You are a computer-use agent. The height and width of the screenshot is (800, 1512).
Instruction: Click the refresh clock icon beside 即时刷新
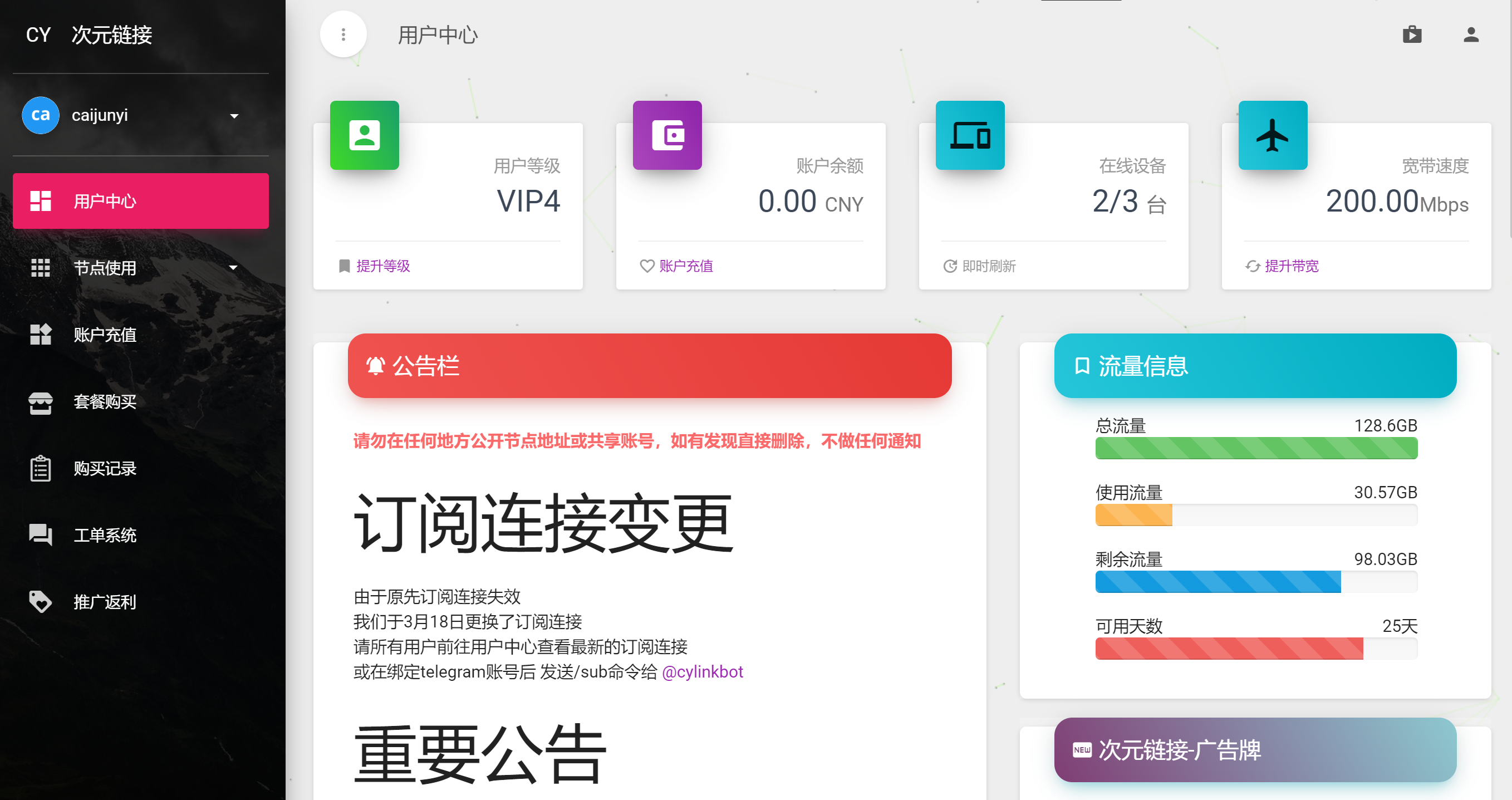coord(950,266)
